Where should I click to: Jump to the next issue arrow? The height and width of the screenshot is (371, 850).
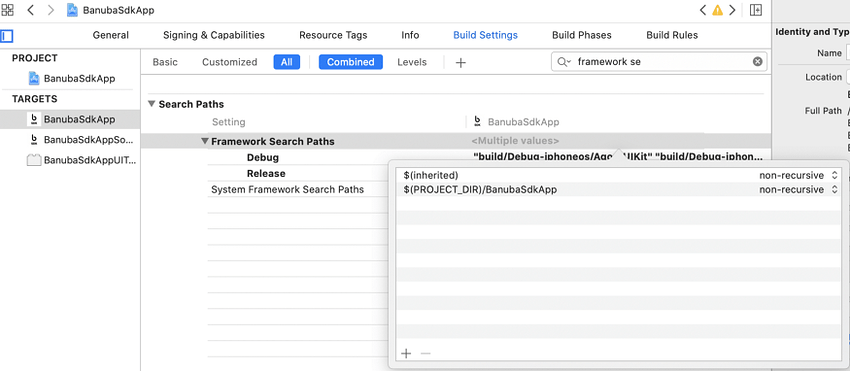[732, 10]
